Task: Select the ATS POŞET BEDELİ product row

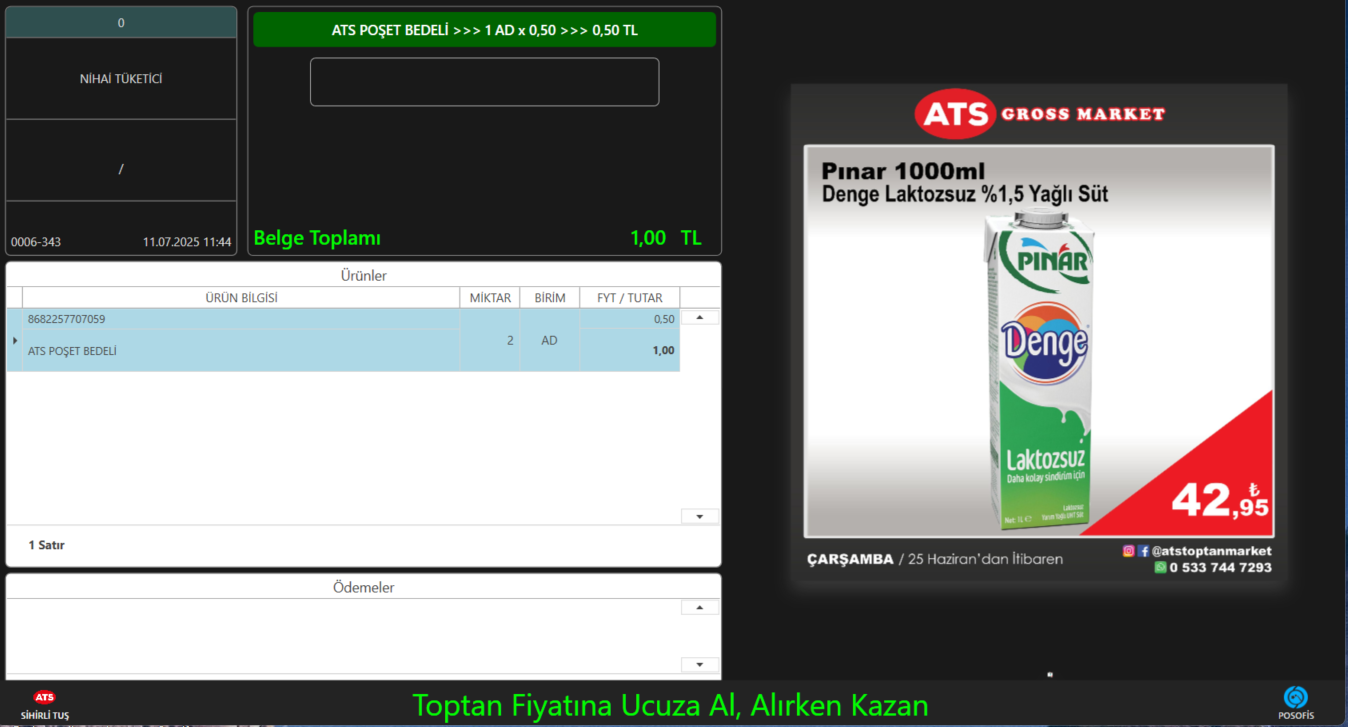Action: (x=343, y=340)
